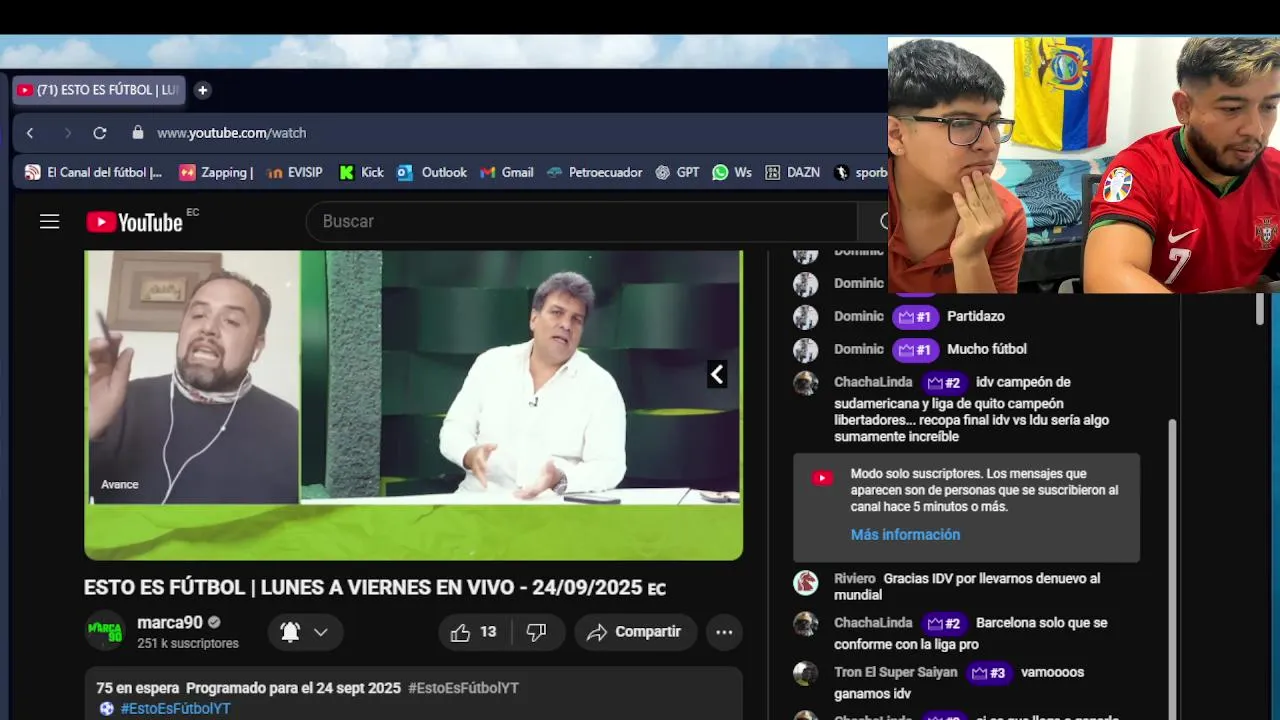Click the #3 badge of Tron El Super Saiyan
Image resolution: width=1280 pixels, height=720 pixels.
pos(989,673)
